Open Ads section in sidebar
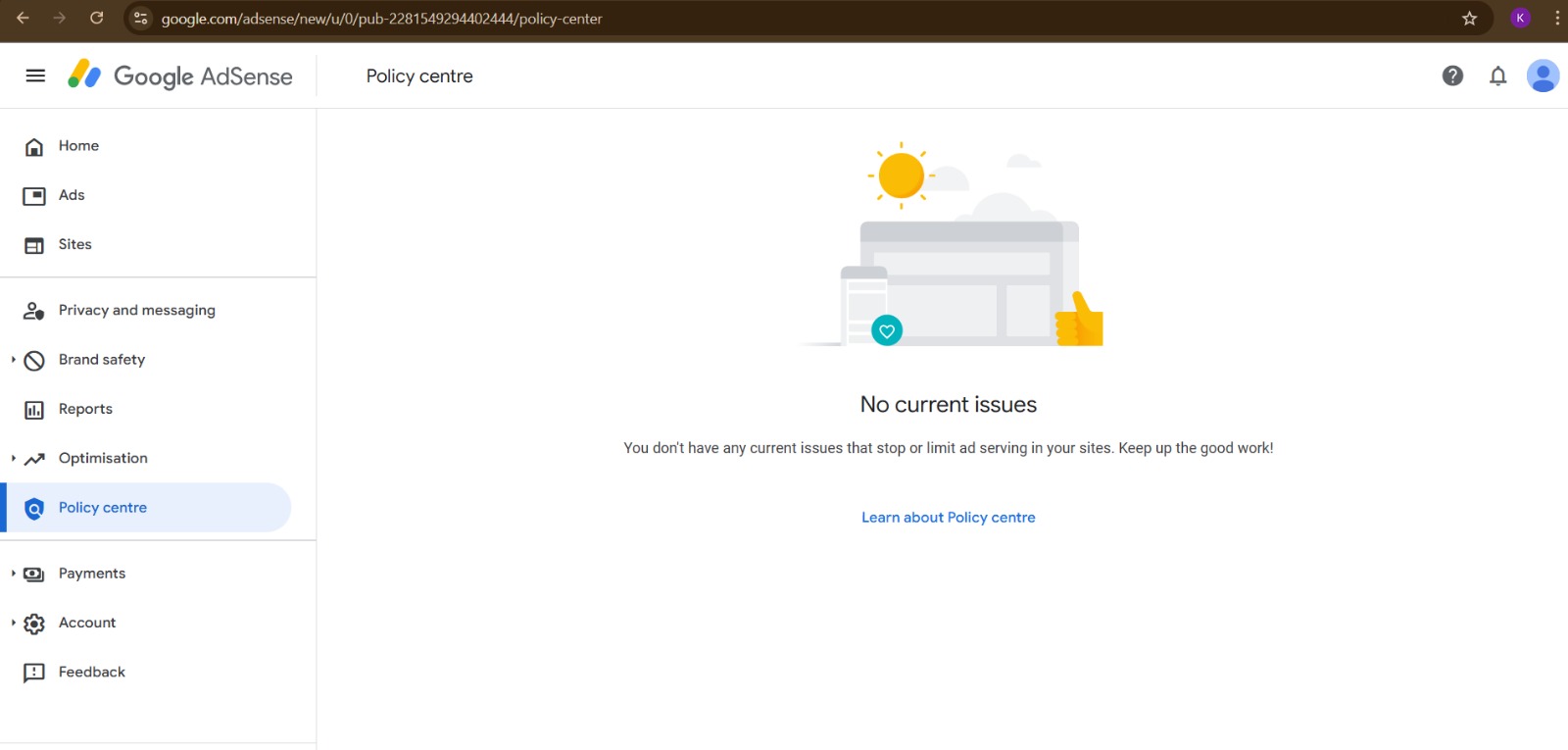The height and width of the screenshot is (750, 1568). [72, 195]
